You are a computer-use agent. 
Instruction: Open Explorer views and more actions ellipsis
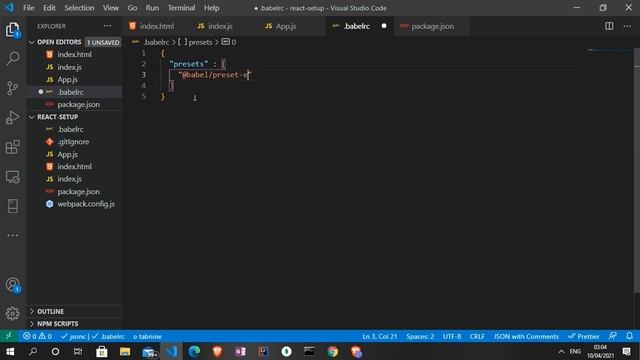(x=107, y=26)
